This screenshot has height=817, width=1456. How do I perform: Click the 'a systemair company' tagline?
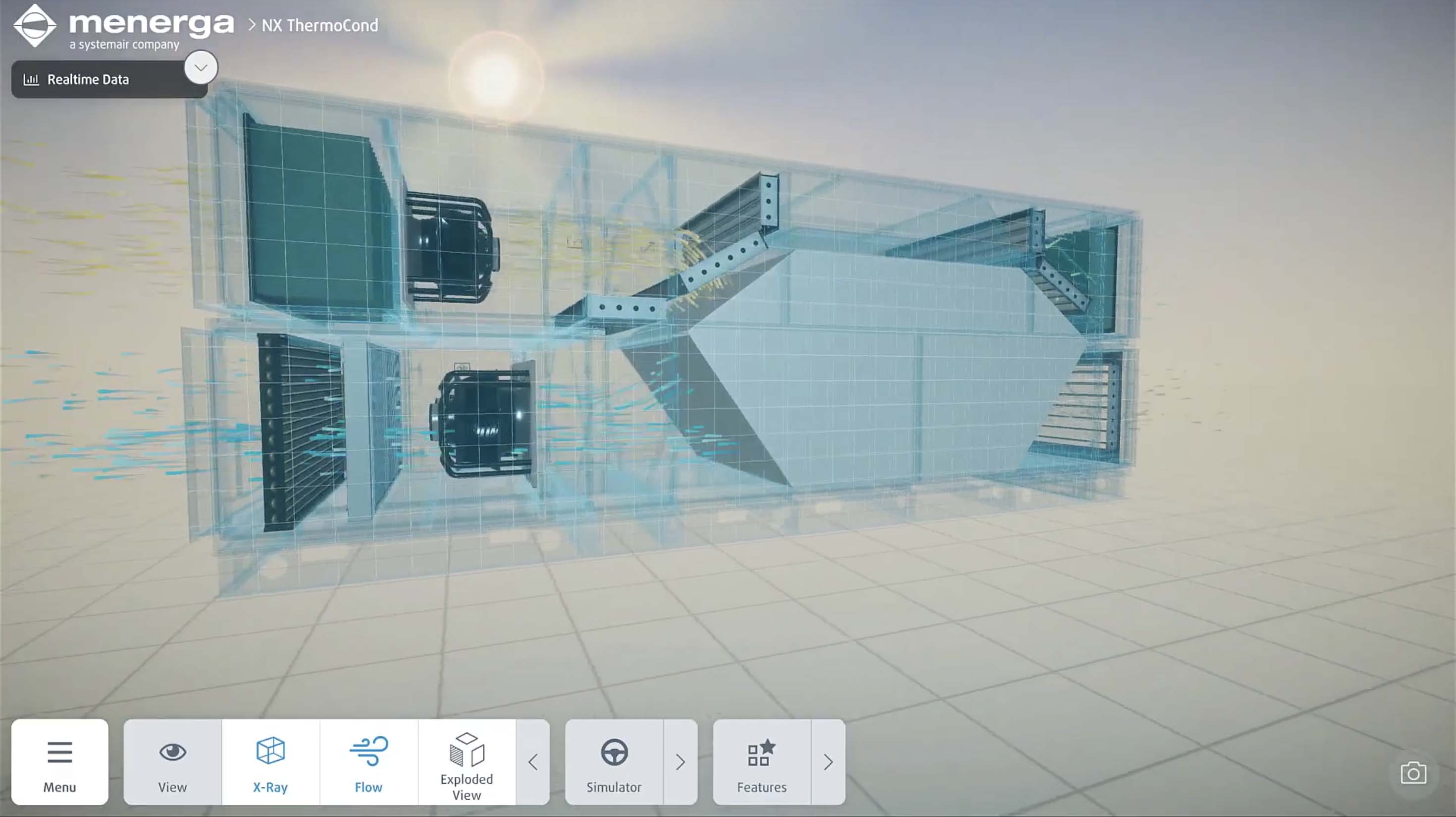tap(124, 45)
